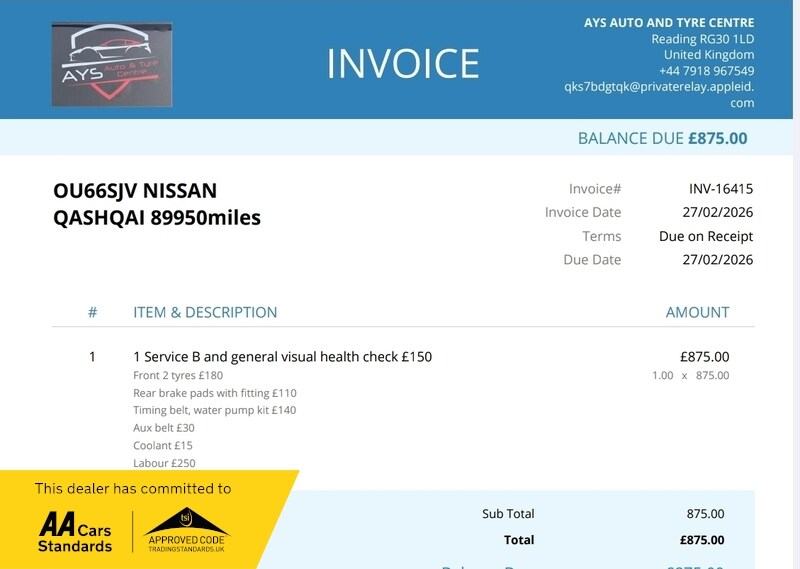Click the AMOUNT column header
This screenshot has height=569, width=800.
[697, 312]
